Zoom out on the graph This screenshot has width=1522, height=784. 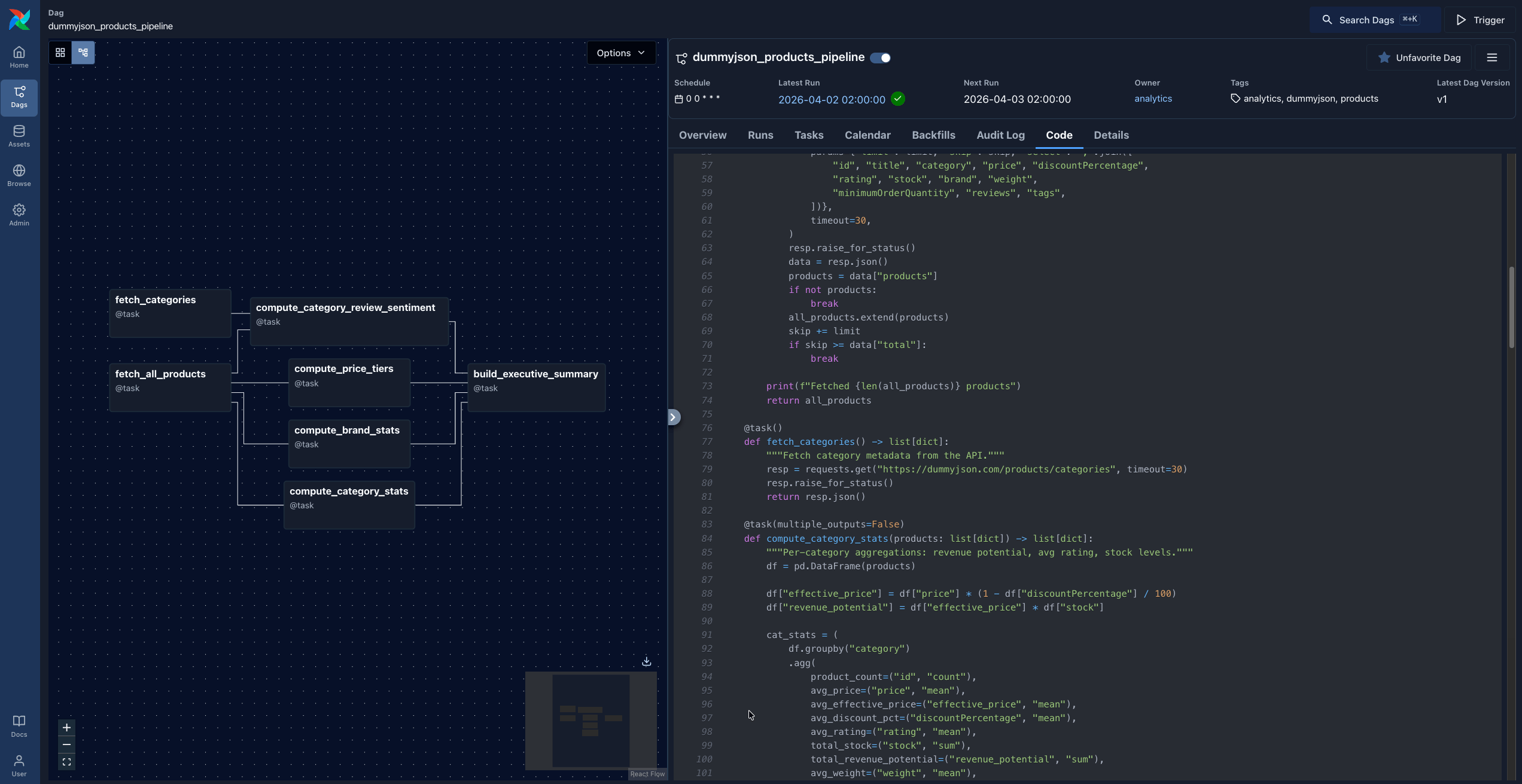click(x=66, y=745)
